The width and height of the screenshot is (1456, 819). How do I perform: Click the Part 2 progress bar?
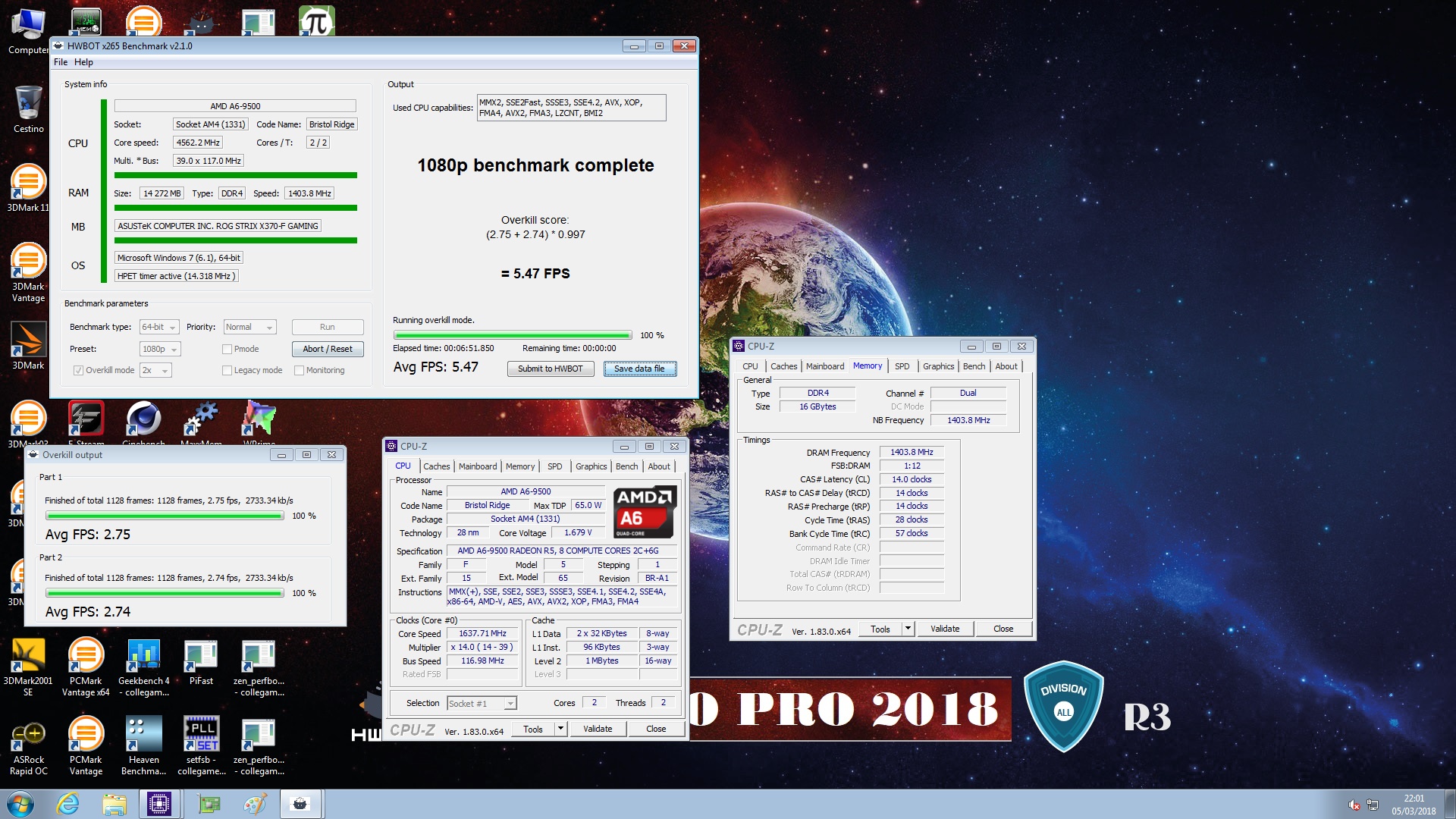point(165,593)
